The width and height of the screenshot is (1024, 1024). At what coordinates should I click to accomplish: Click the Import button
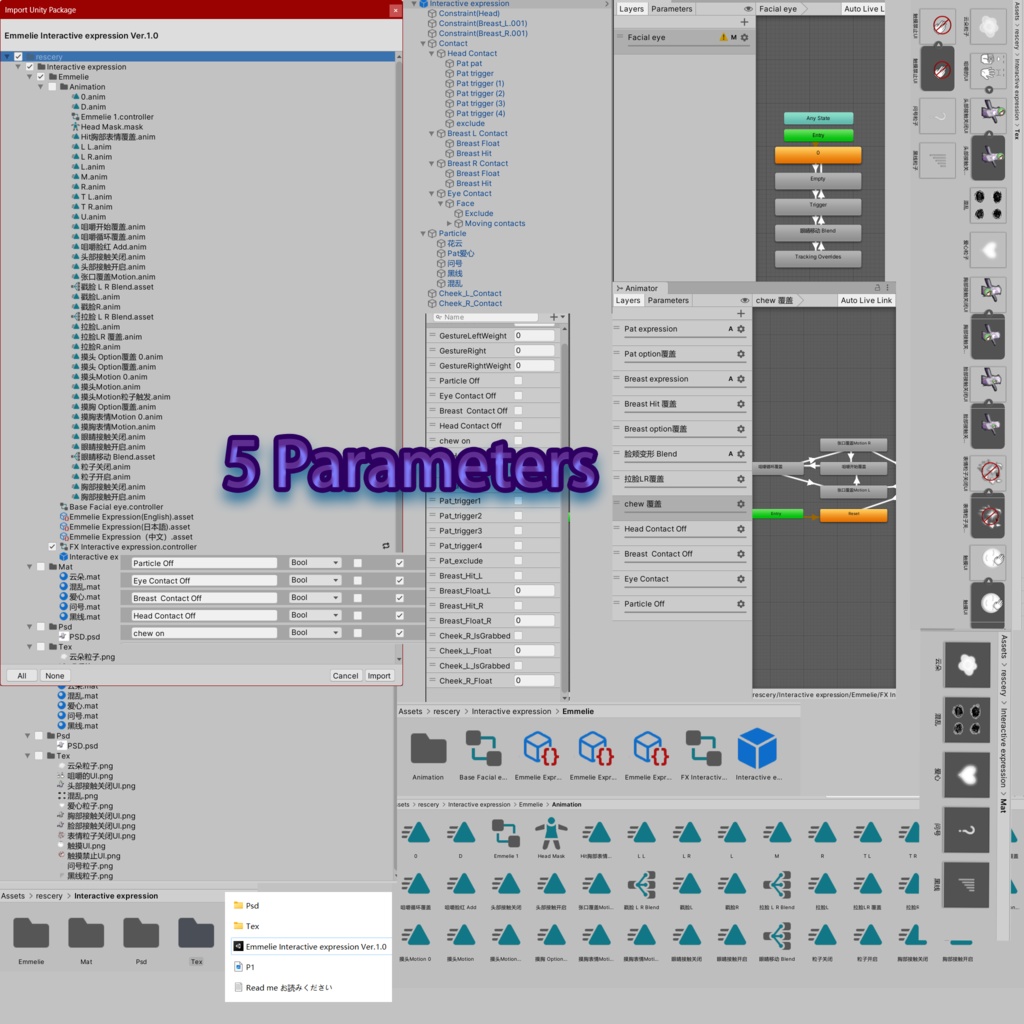(378, 675)
